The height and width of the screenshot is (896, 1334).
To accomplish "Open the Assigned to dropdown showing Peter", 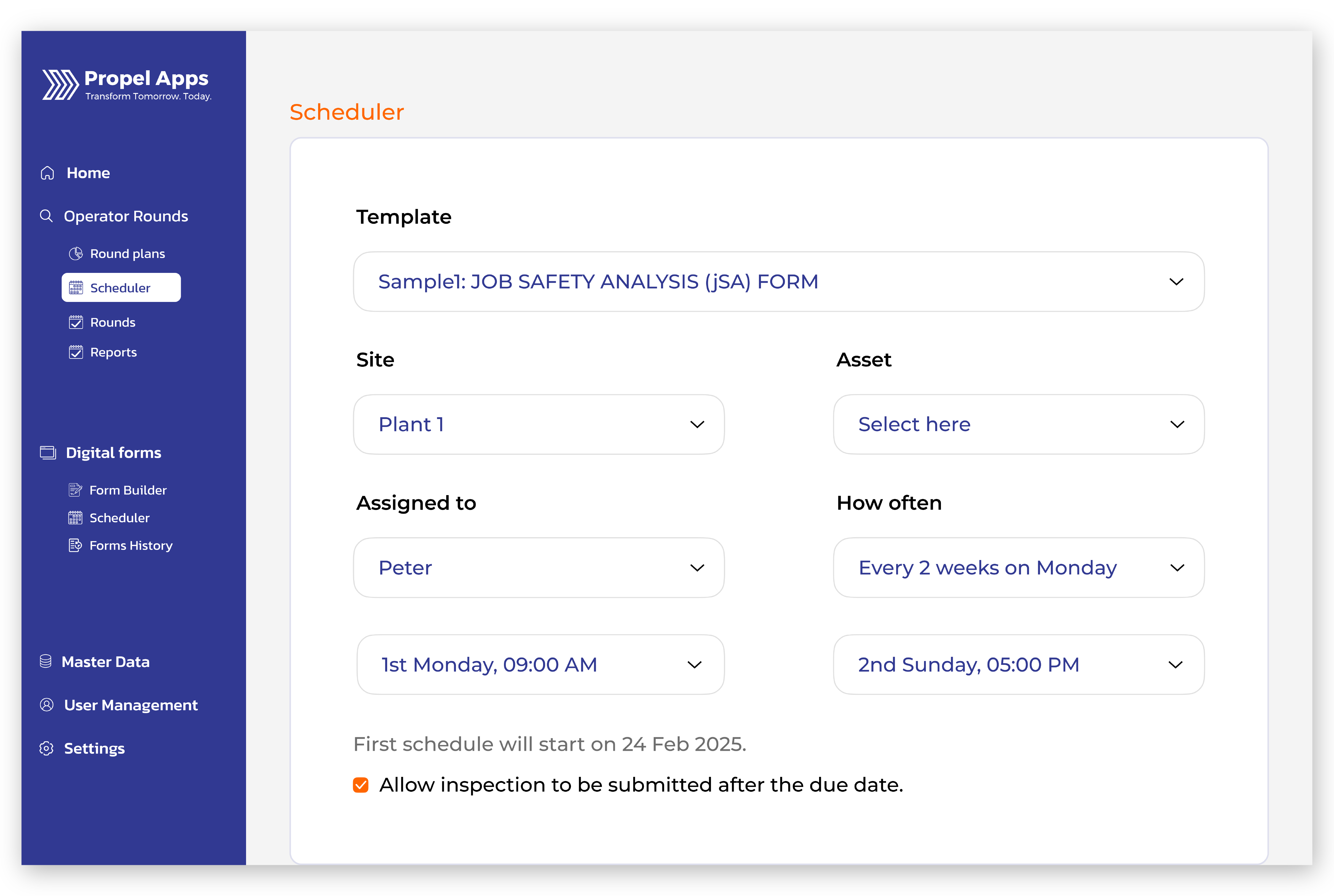I will pos(538,567).
